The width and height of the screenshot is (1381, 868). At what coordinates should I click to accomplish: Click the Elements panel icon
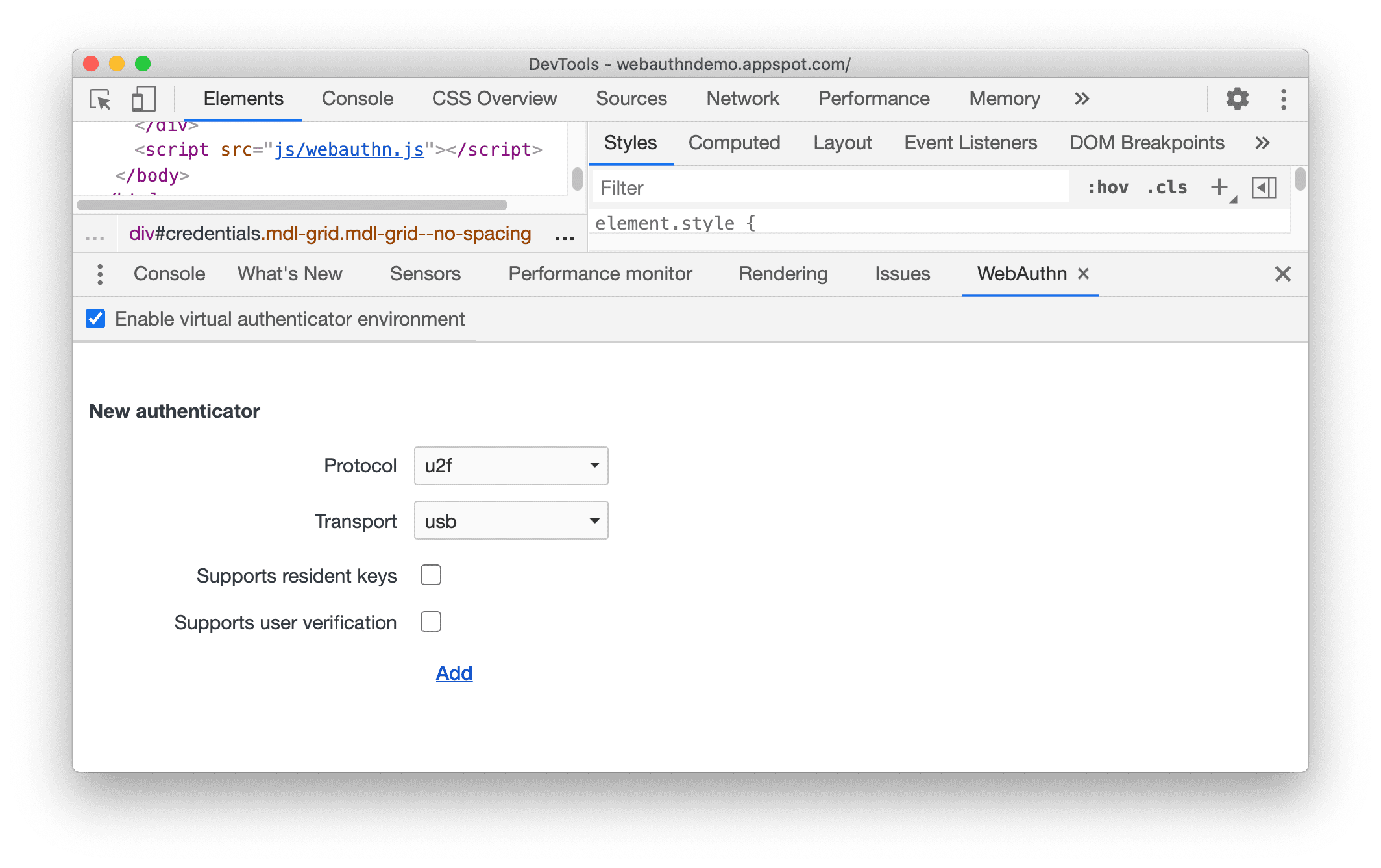(243, 98)
